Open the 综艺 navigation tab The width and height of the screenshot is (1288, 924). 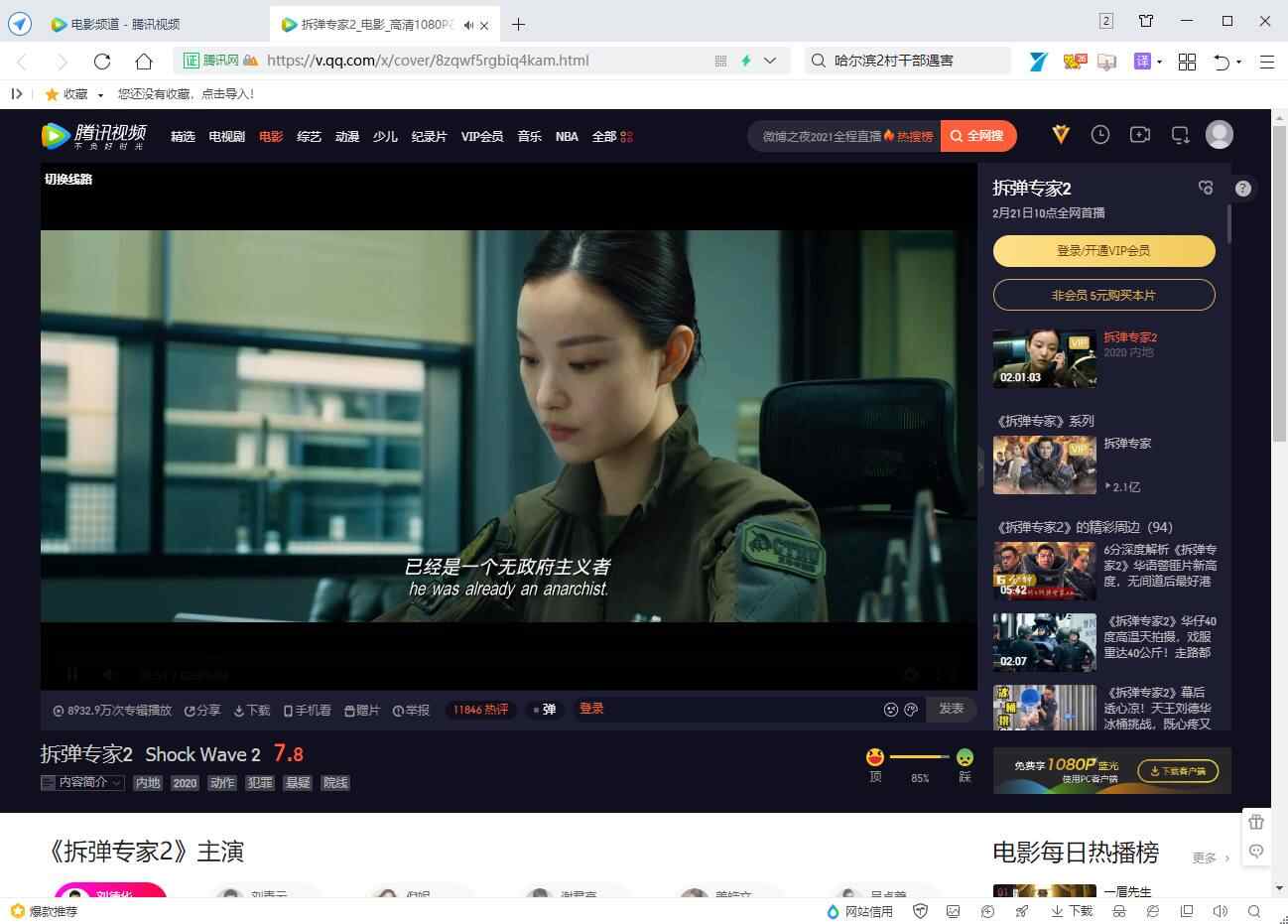coord(310,136)
